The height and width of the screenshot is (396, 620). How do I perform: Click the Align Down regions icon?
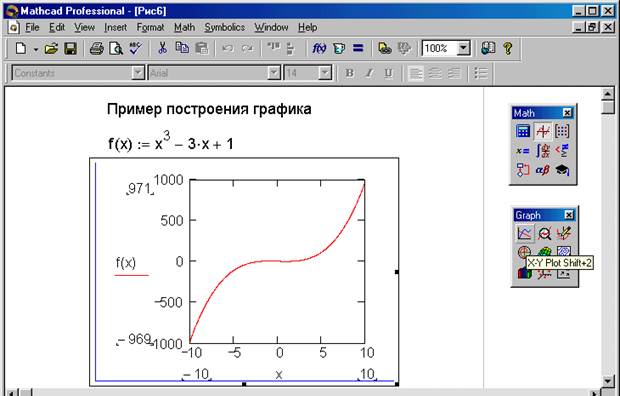coord(291,49)
